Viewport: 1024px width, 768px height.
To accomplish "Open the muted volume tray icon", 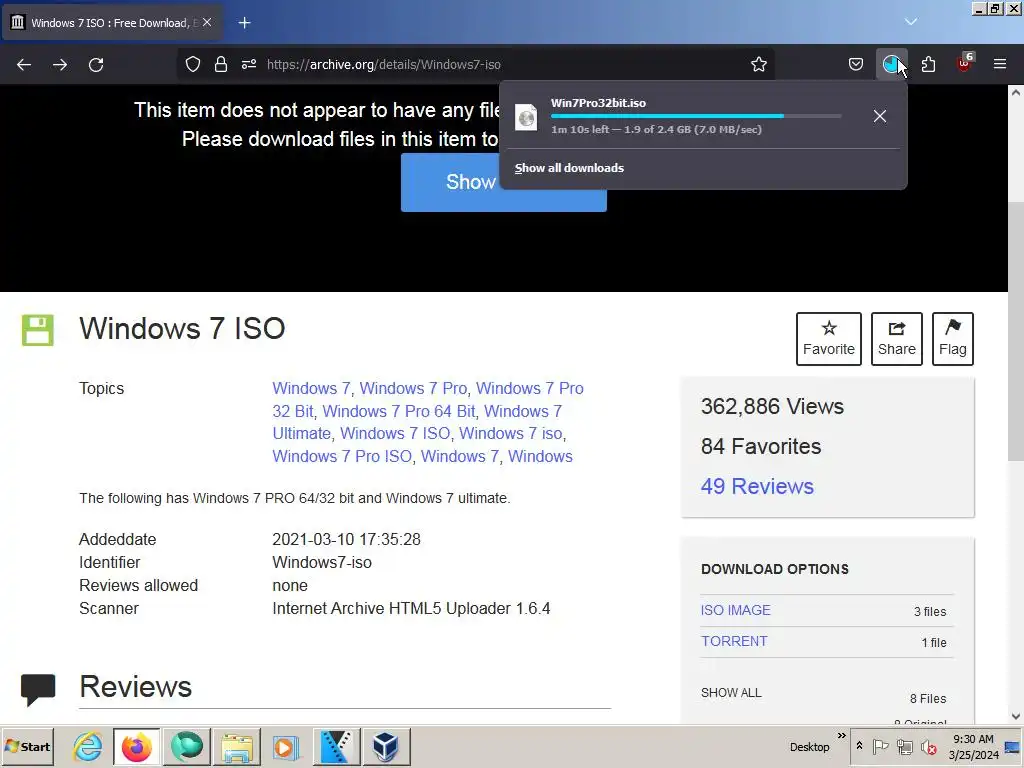I will click(x=928, y=746).
